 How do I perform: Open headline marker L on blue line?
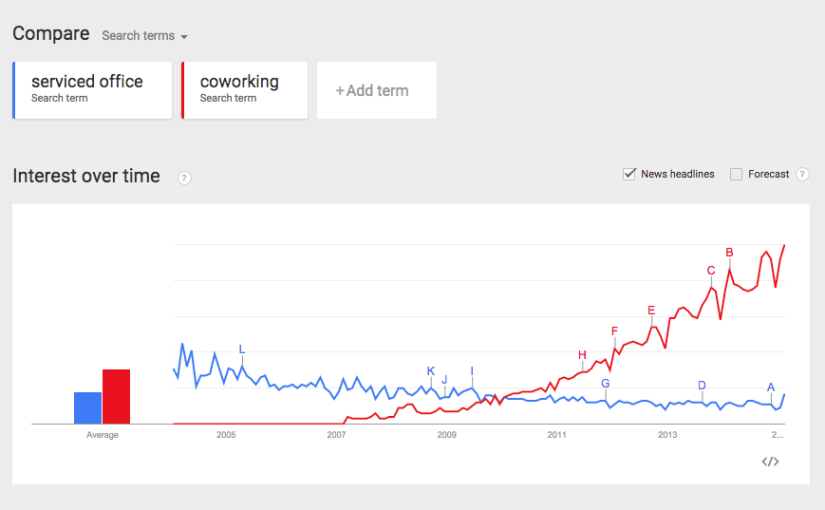click(x=241, y=349)
